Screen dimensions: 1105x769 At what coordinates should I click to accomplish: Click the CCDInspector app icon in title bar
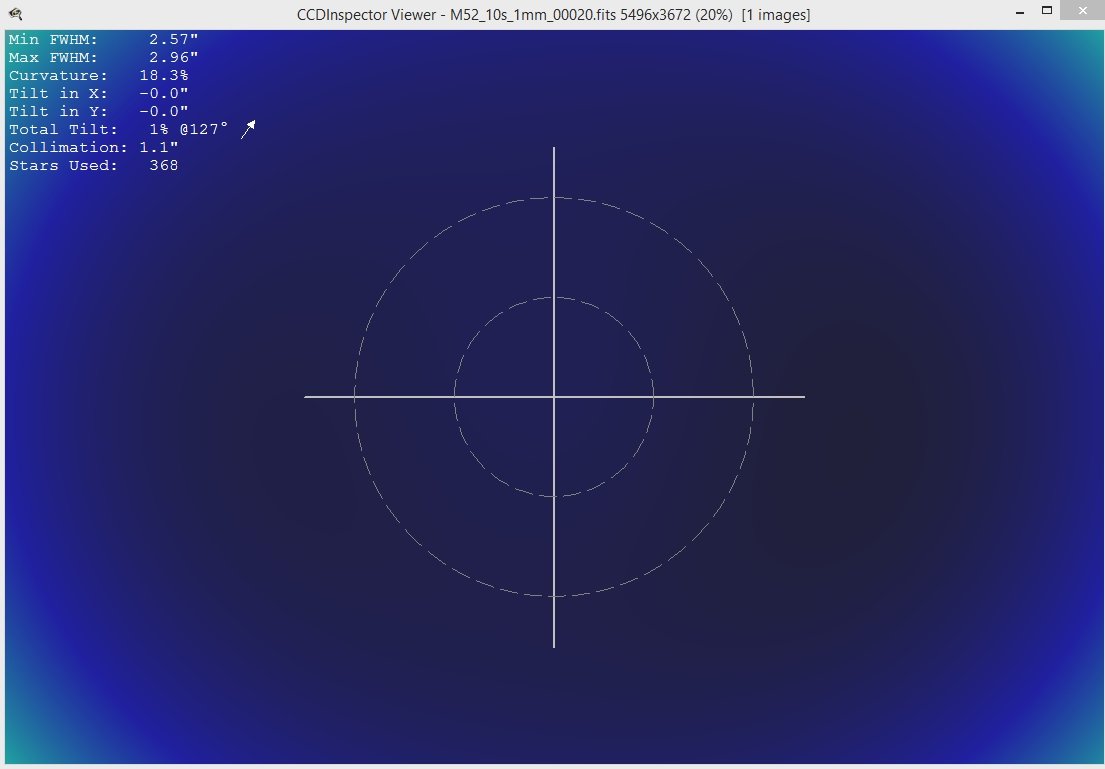15,13
